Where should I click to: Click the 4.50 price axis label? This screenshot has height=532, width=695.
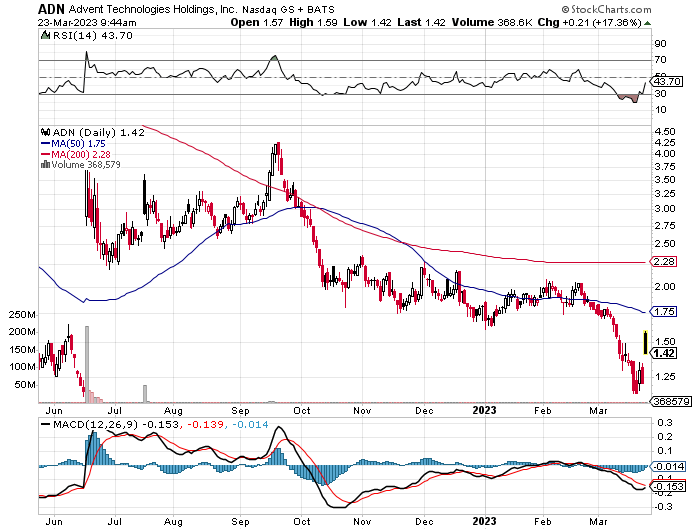(x=665, y=132)
